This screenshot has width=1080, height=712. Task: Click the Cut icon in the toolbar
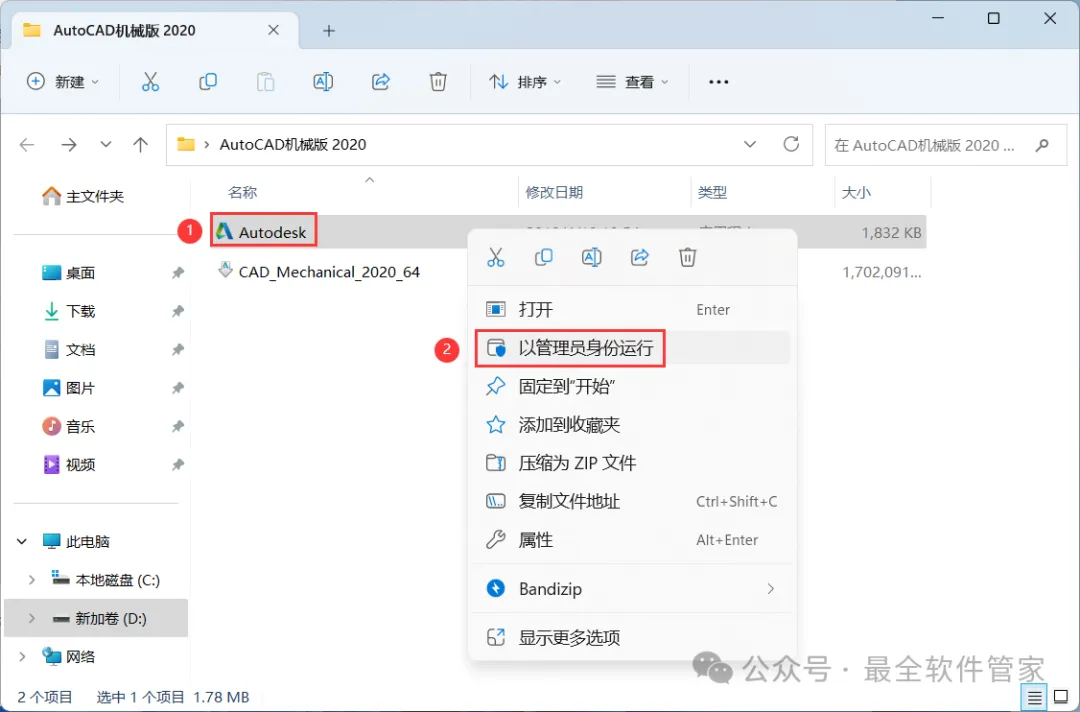point(150,82)
